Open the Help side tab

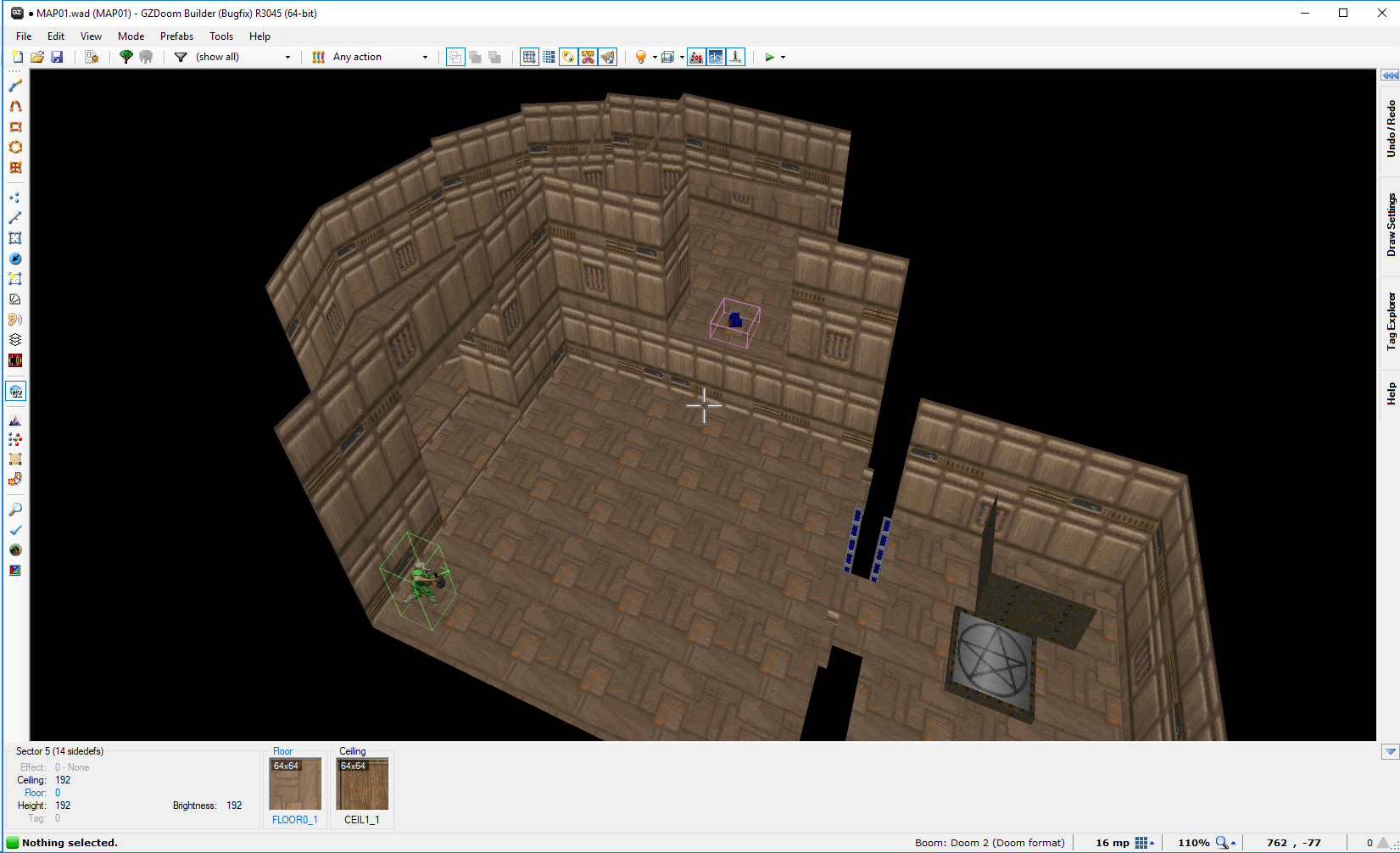pos(1390,393)
